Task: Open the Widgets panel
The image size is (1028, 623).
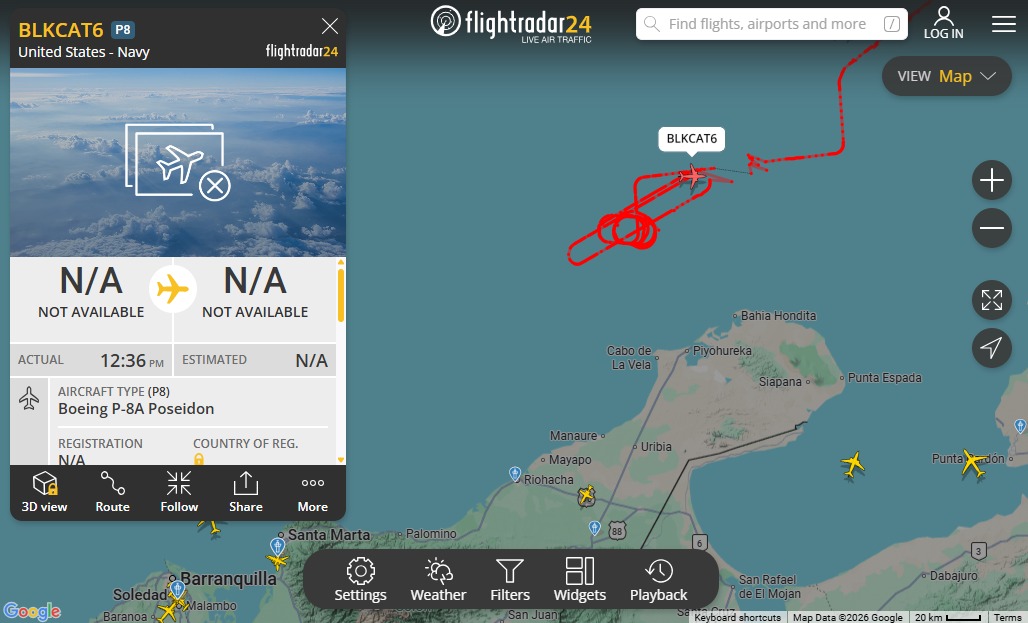Action: point(580,580)
